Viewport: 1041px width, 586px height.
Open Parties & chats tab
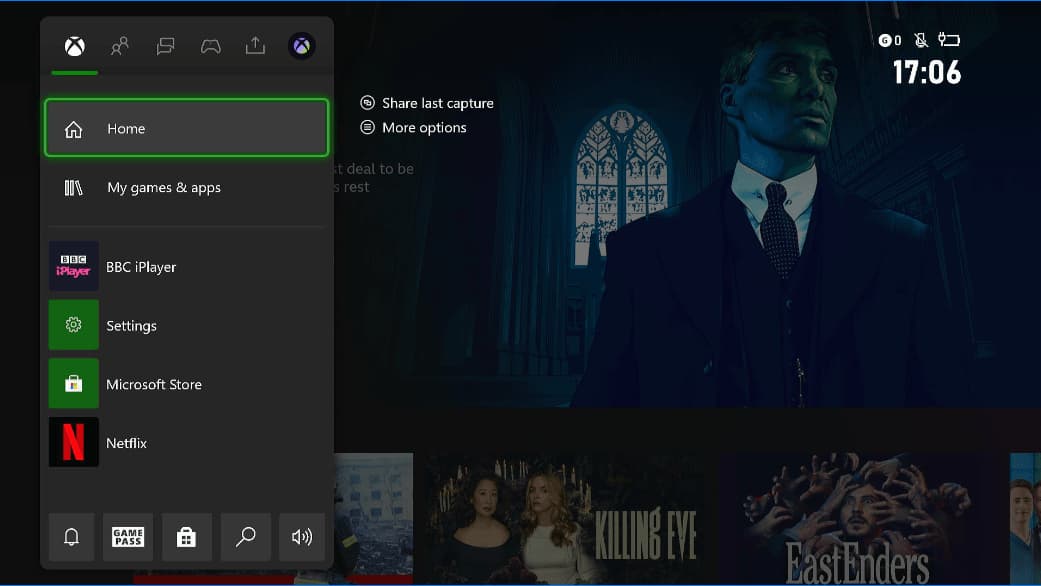pyautogui.click(x=165, y=46)
